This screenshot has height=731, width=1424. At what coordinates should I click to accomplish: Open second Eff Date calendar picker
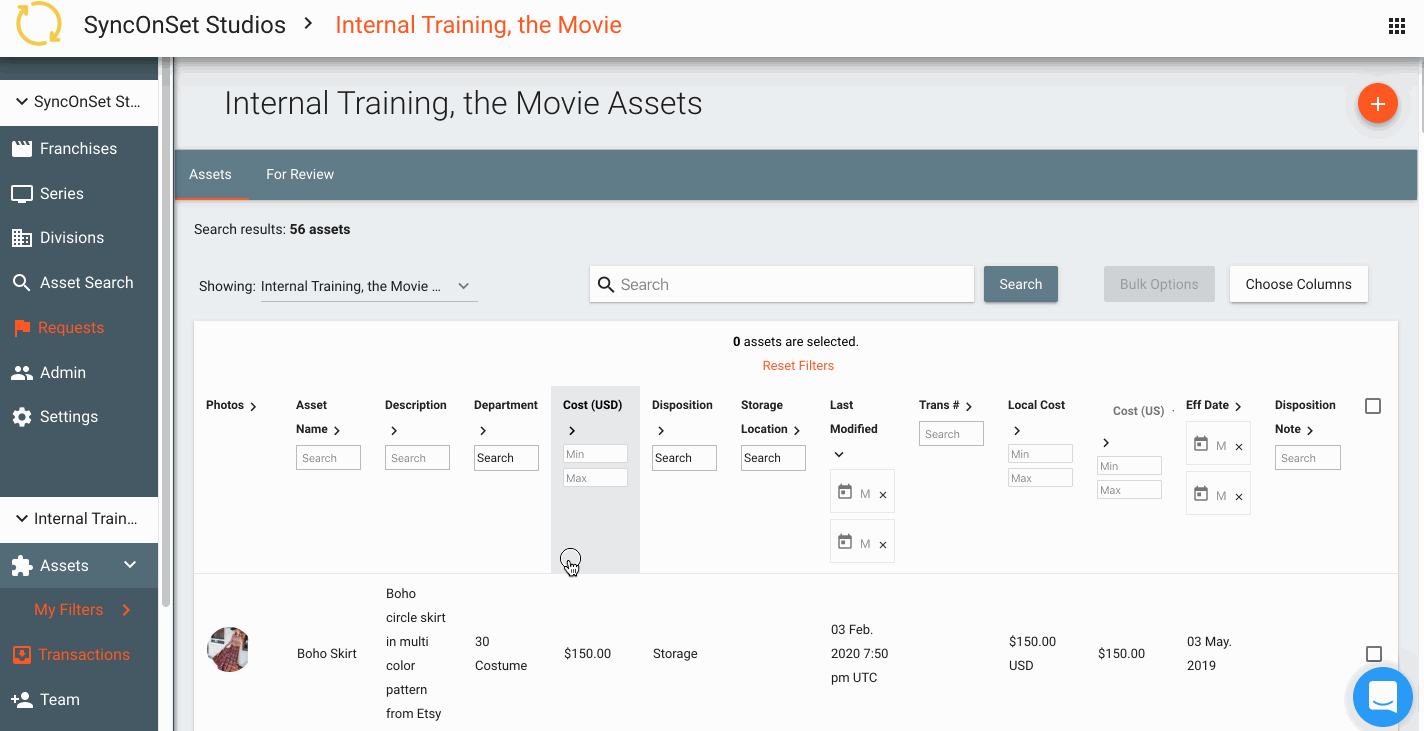[1201, 494]
